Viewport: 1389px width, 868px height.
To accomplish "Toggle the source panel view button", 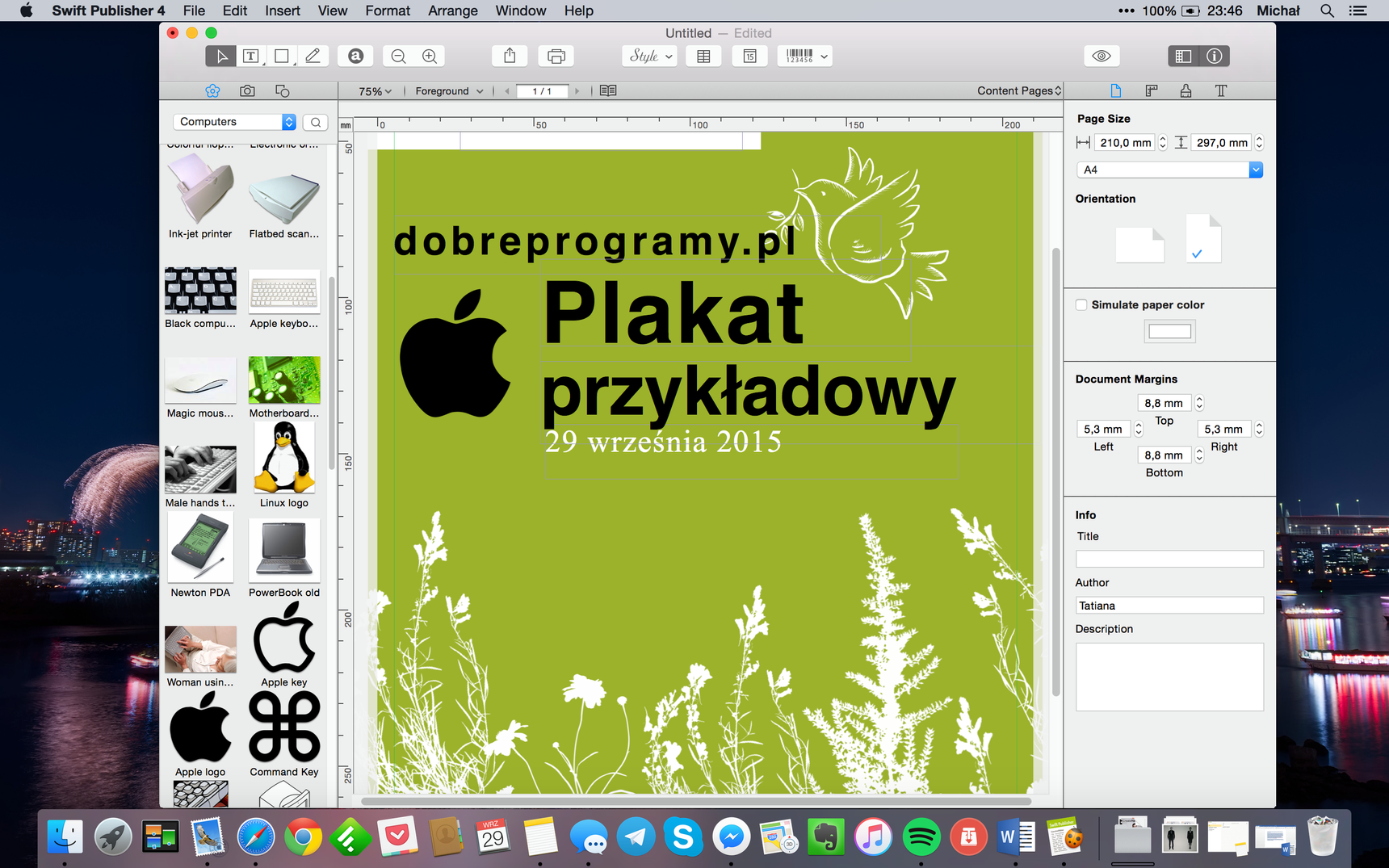I will point(1183,56).
